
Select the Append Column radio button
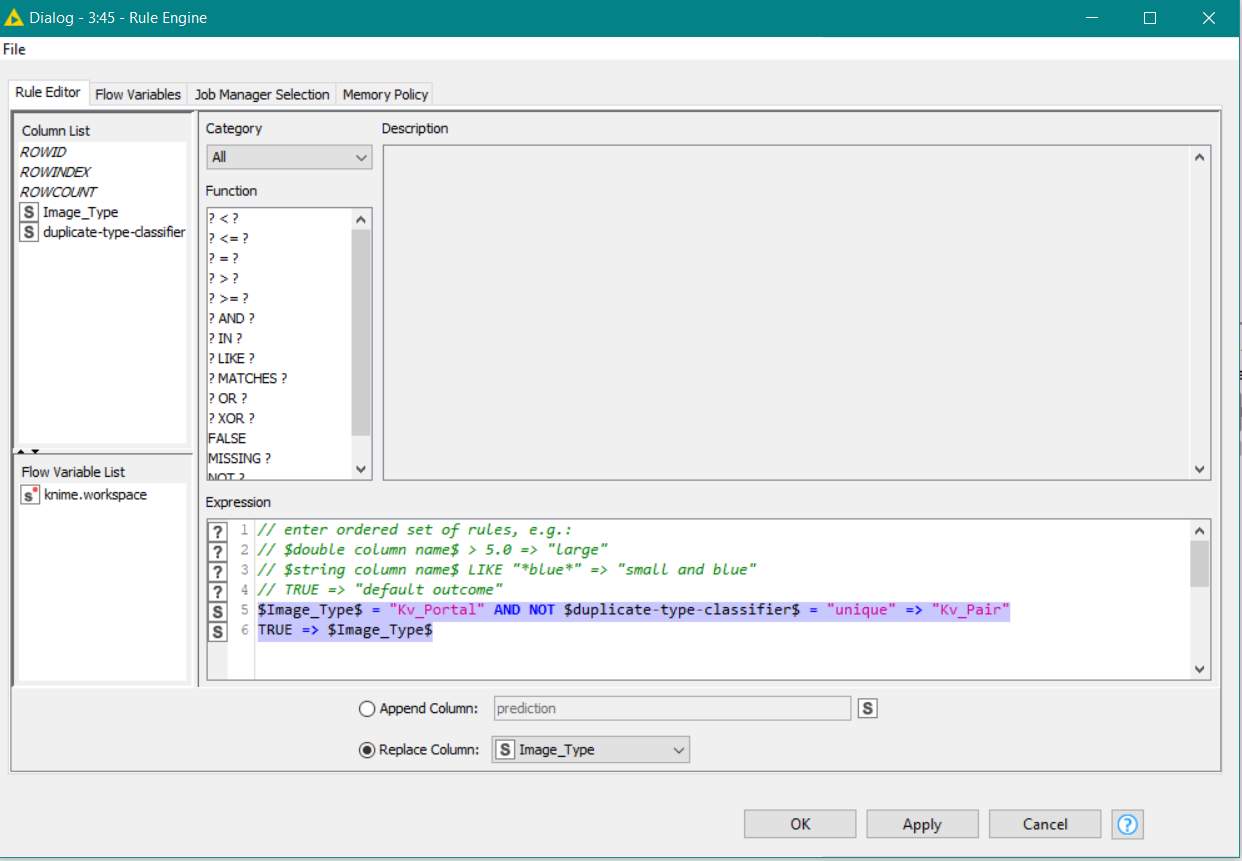[367, 709]
